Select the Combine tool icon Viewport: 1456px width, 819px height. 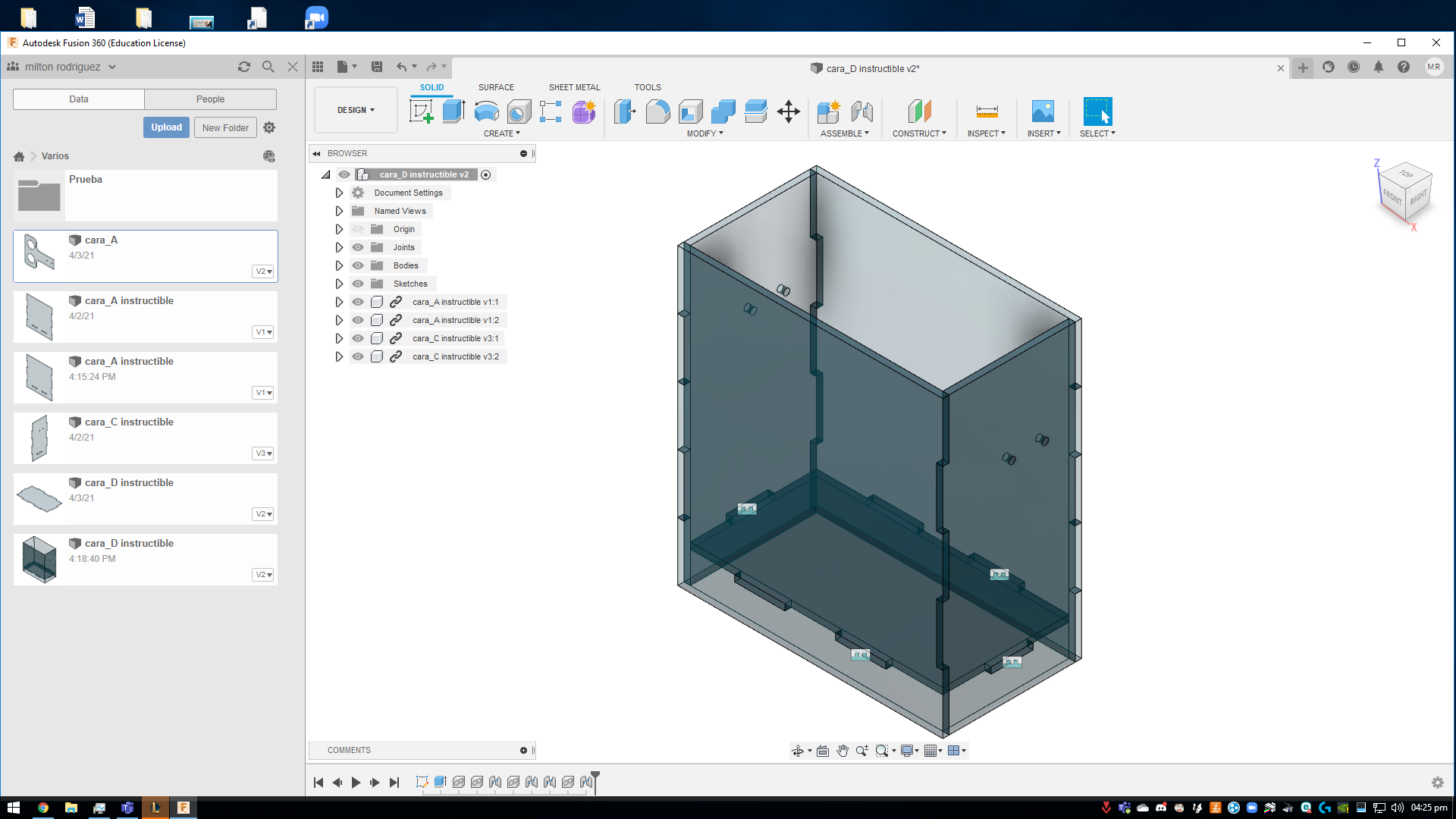(723, 111)
